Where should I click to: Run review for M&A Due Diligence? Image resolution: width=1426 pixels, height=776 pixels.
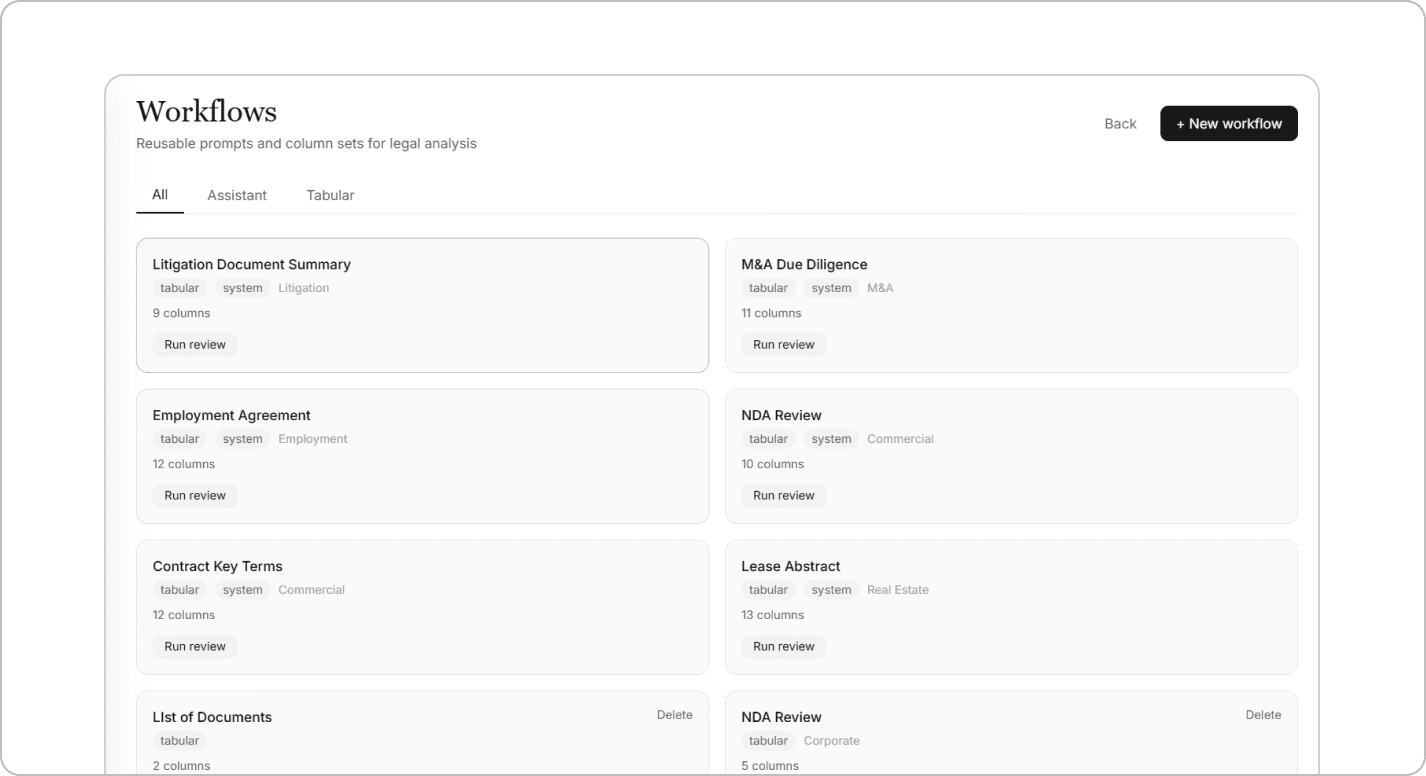click(784, 344)
